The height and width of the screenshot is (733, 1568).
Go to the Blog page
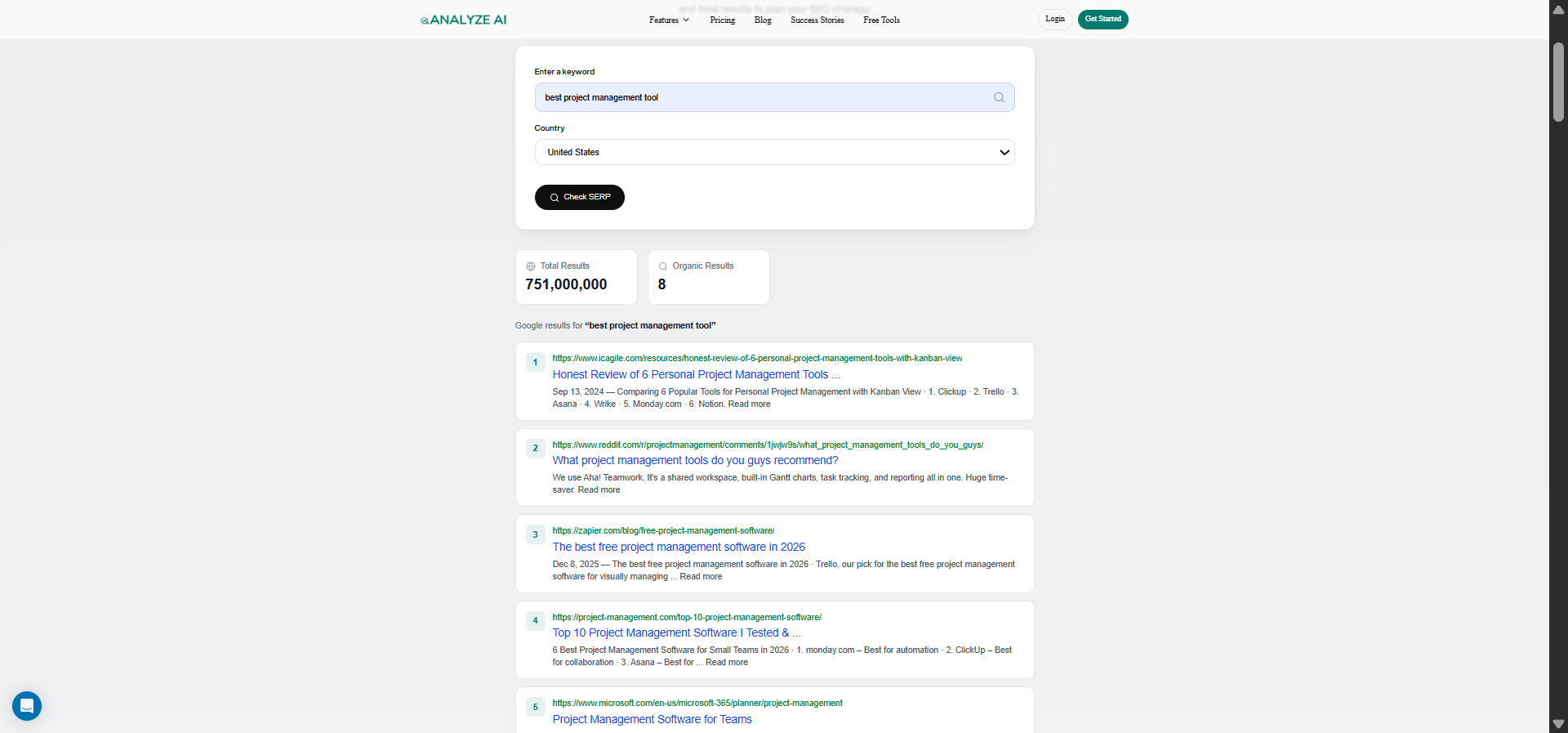click(763, 20)
